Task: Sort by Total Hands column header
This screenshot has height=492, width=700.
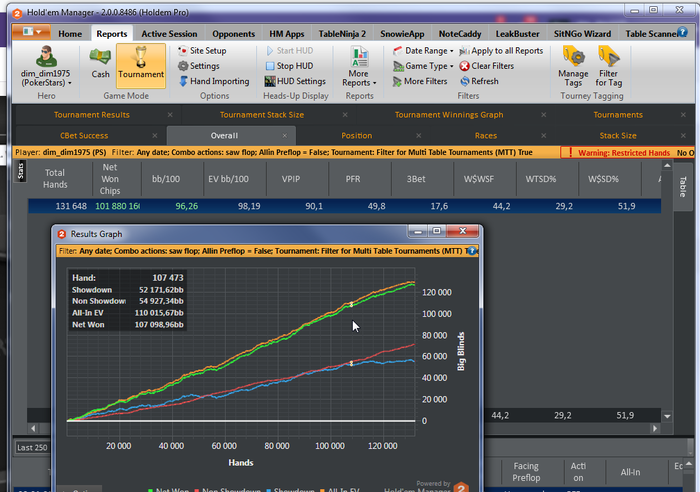Action: pos(55,179)
